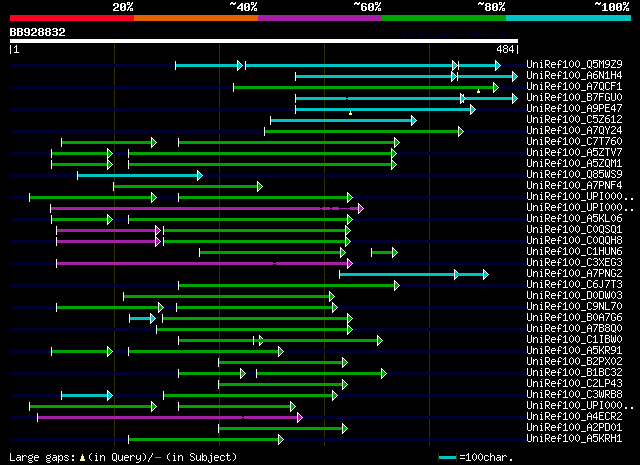This screenshot has height=465, width=640.
Task: Select the UniRef100_C1HUN6 label
Action: [574, 251]
